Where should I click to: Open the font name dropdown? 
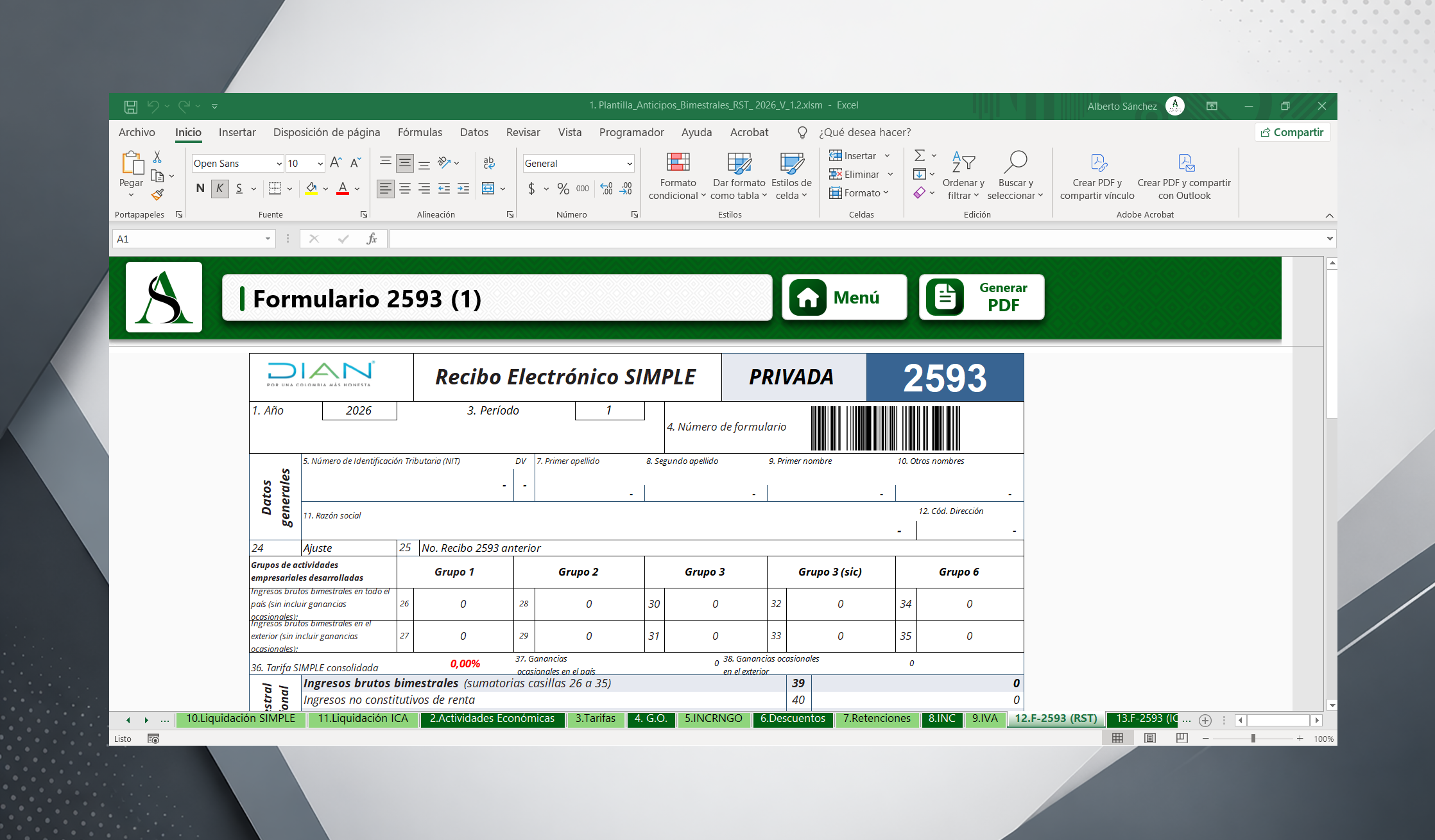coord(279,164)
